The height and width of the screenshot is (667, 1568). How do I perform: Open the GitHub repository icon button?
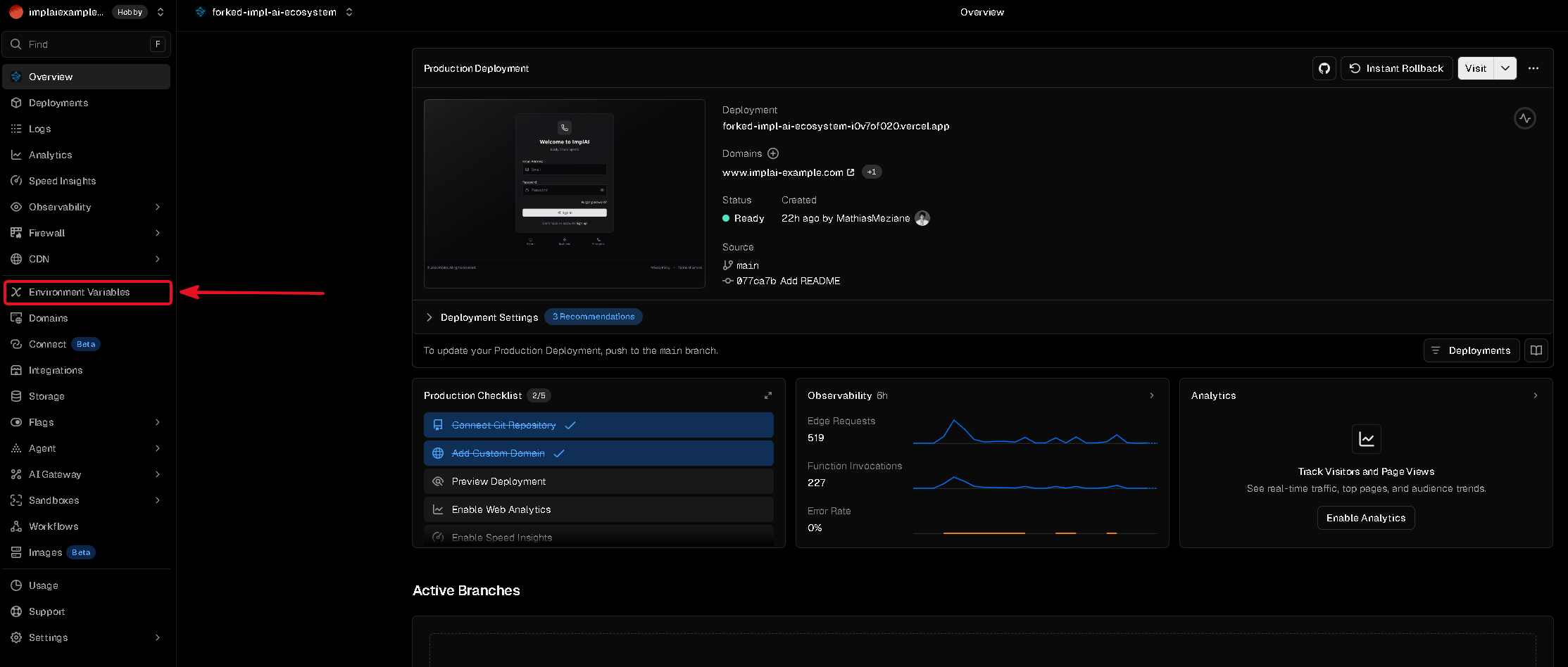[1324, 68]
